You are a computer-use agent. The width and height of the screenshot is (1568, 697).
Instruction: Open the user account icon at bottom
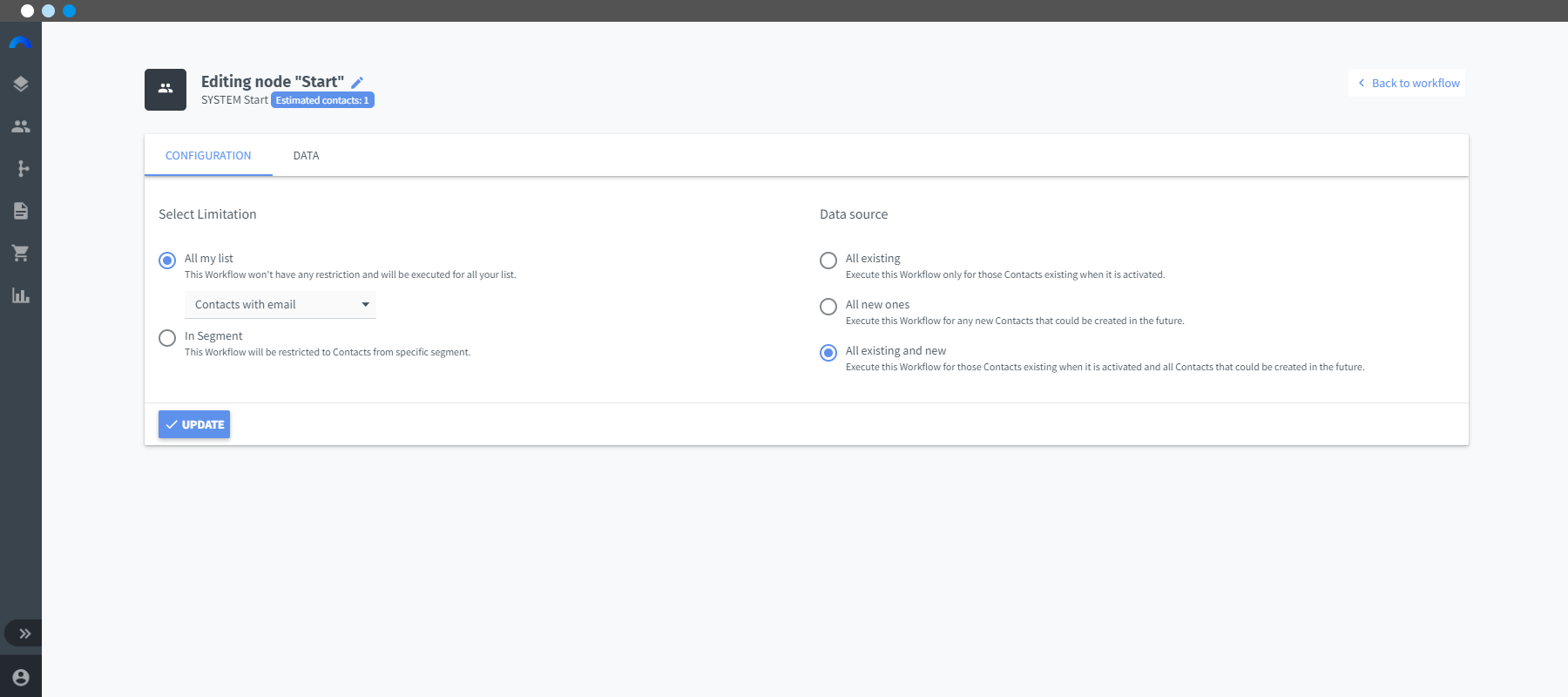click(x=21, y=677)
